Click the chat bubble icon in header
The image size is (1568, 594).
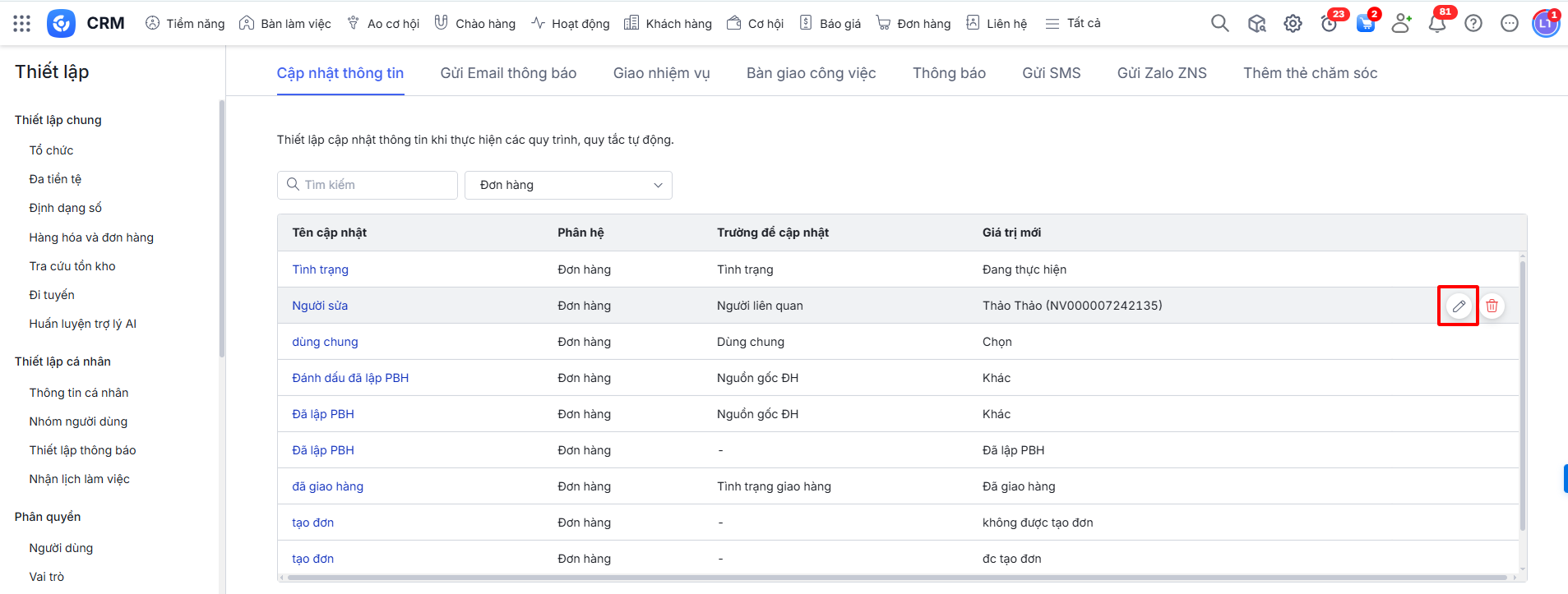coord(1509,24)
